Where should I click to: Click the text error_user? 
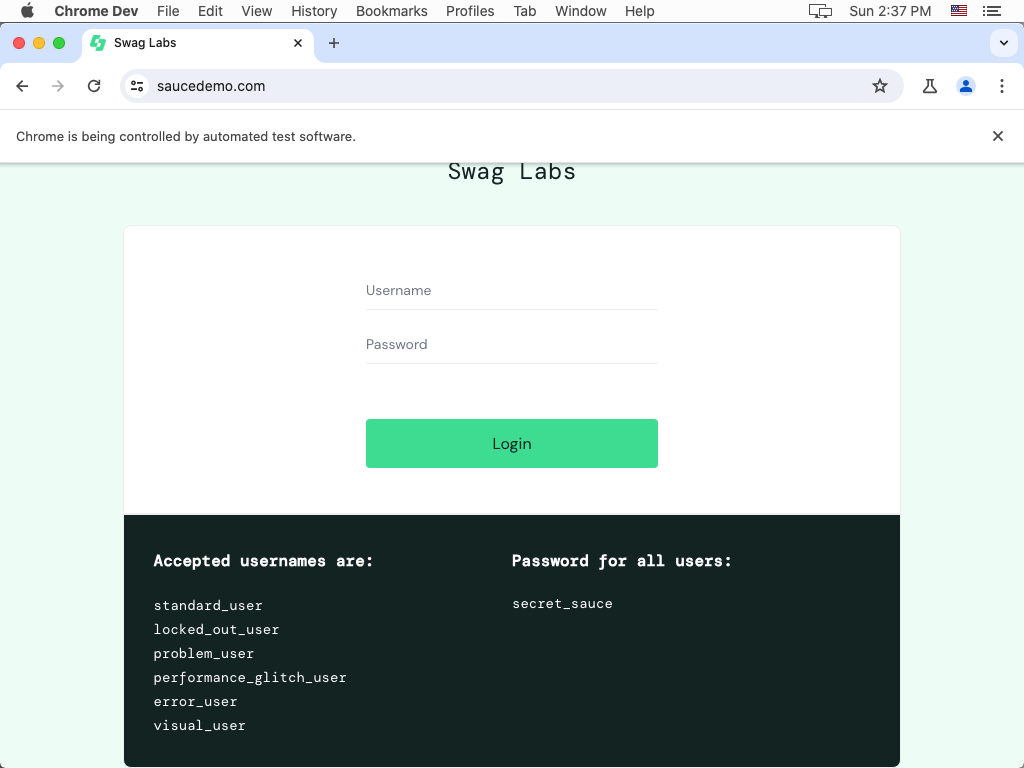point(195,701)
